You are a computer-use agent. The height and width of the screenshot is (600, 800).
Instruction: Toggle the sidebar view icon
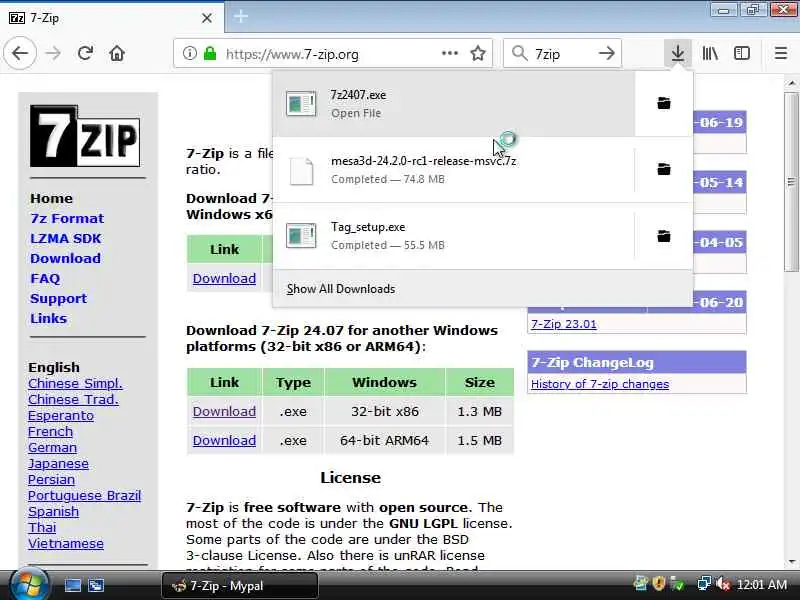742,53
